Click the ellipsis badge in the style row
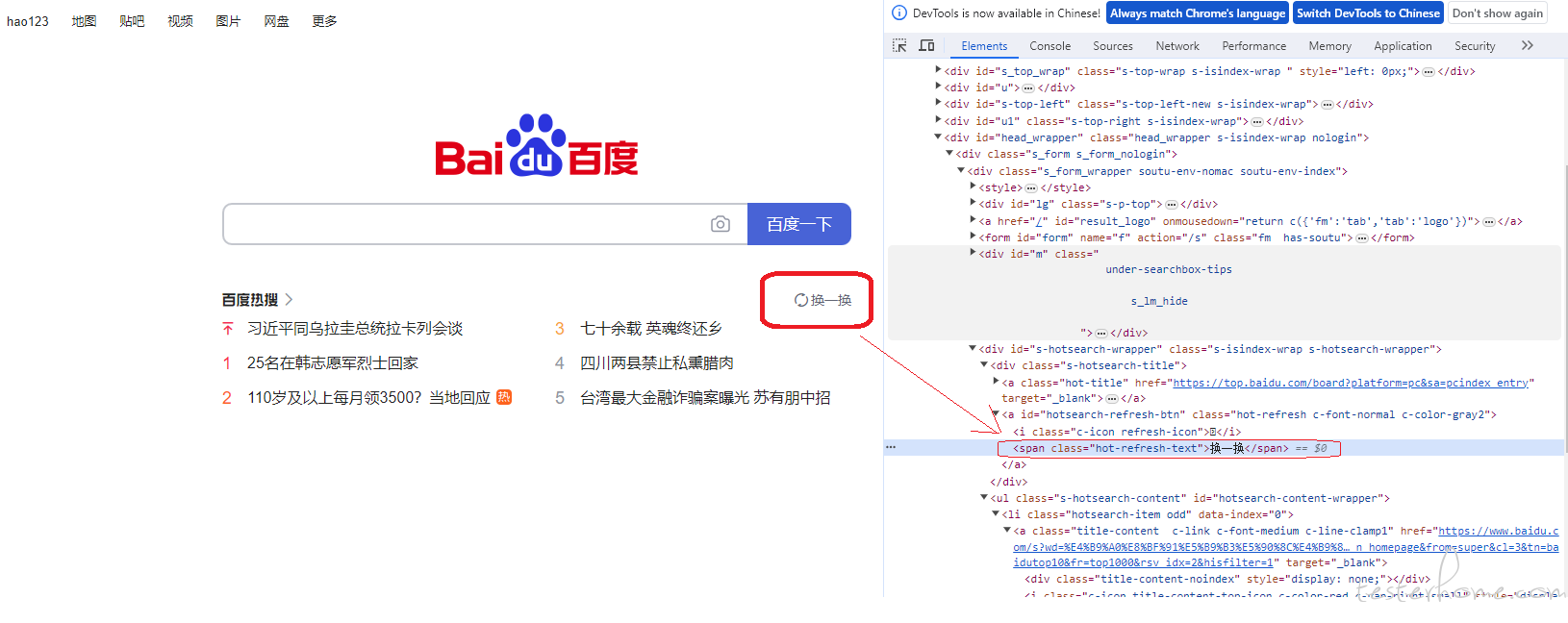Screen dimensions: 1568x623 pos(1031,188)
